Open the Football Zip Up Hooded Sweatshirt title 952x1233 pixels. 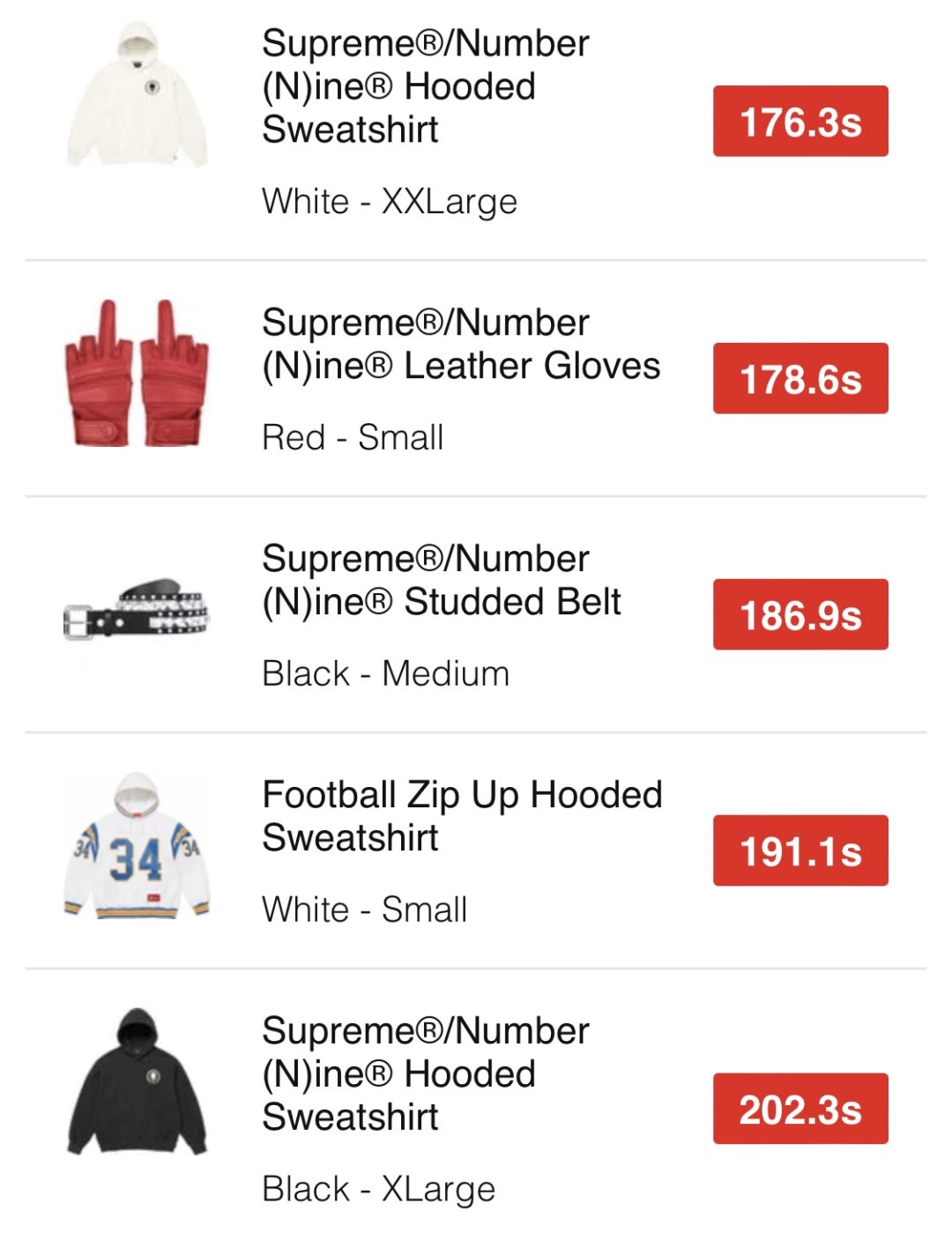point(462,816)
